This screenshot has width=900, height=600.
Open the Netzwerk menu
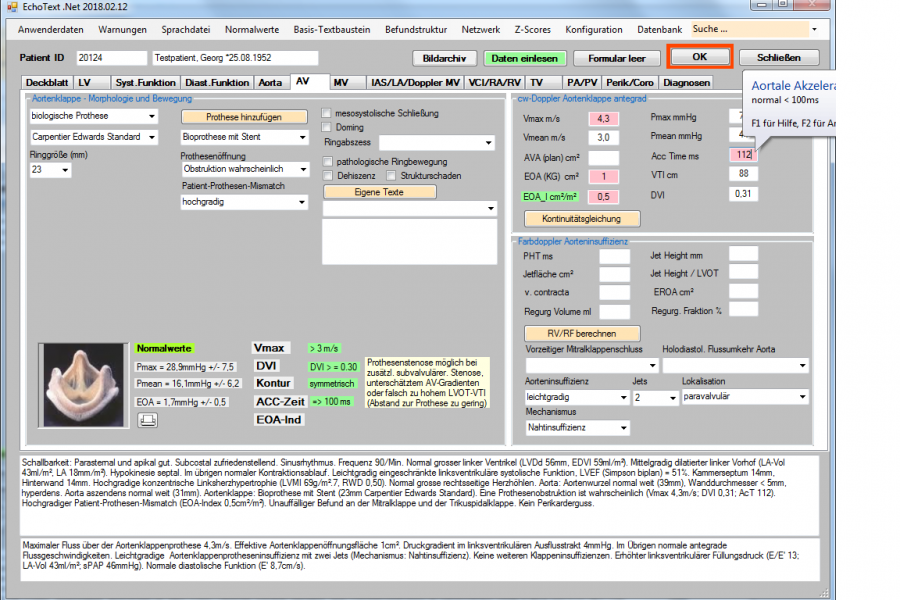coord(481,30)
